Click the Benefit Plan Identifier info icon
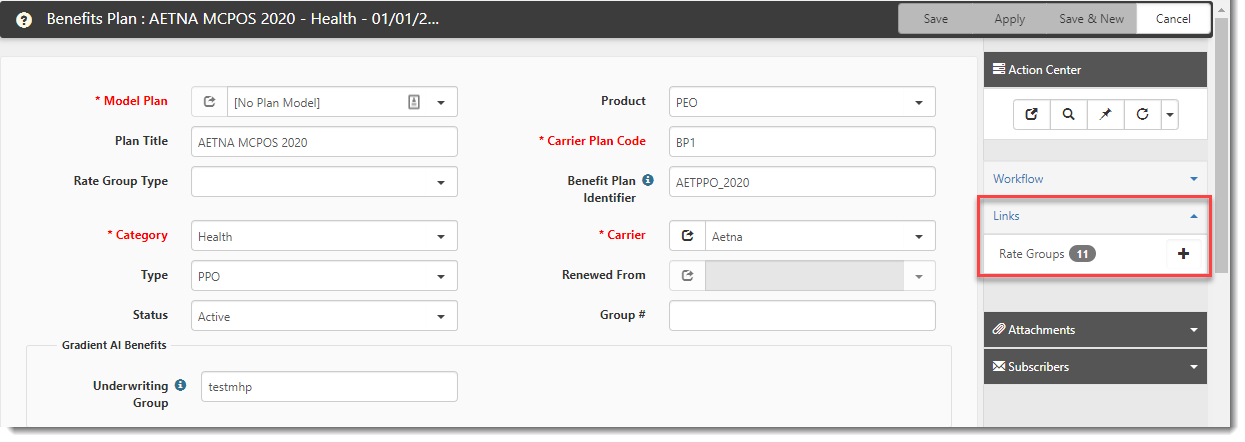Viewport: 1245px width, 442px height. tap(647, 181)
